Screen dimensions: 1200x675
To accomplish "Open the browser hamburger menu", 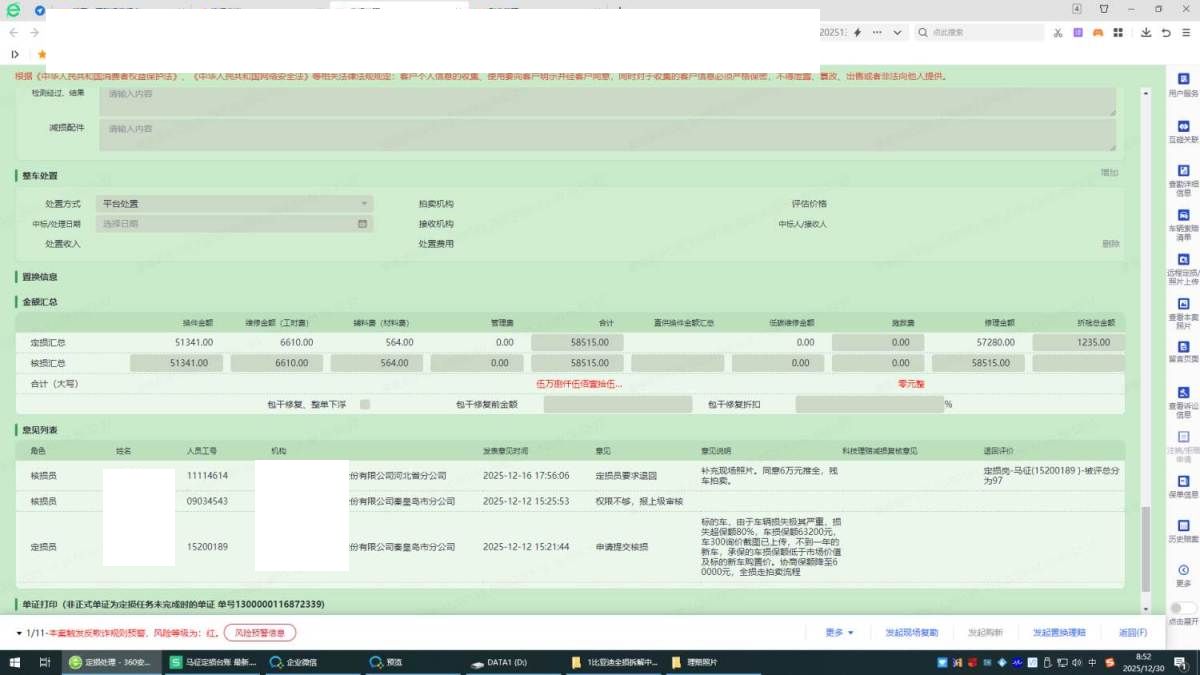I will tap(1186, 33).
